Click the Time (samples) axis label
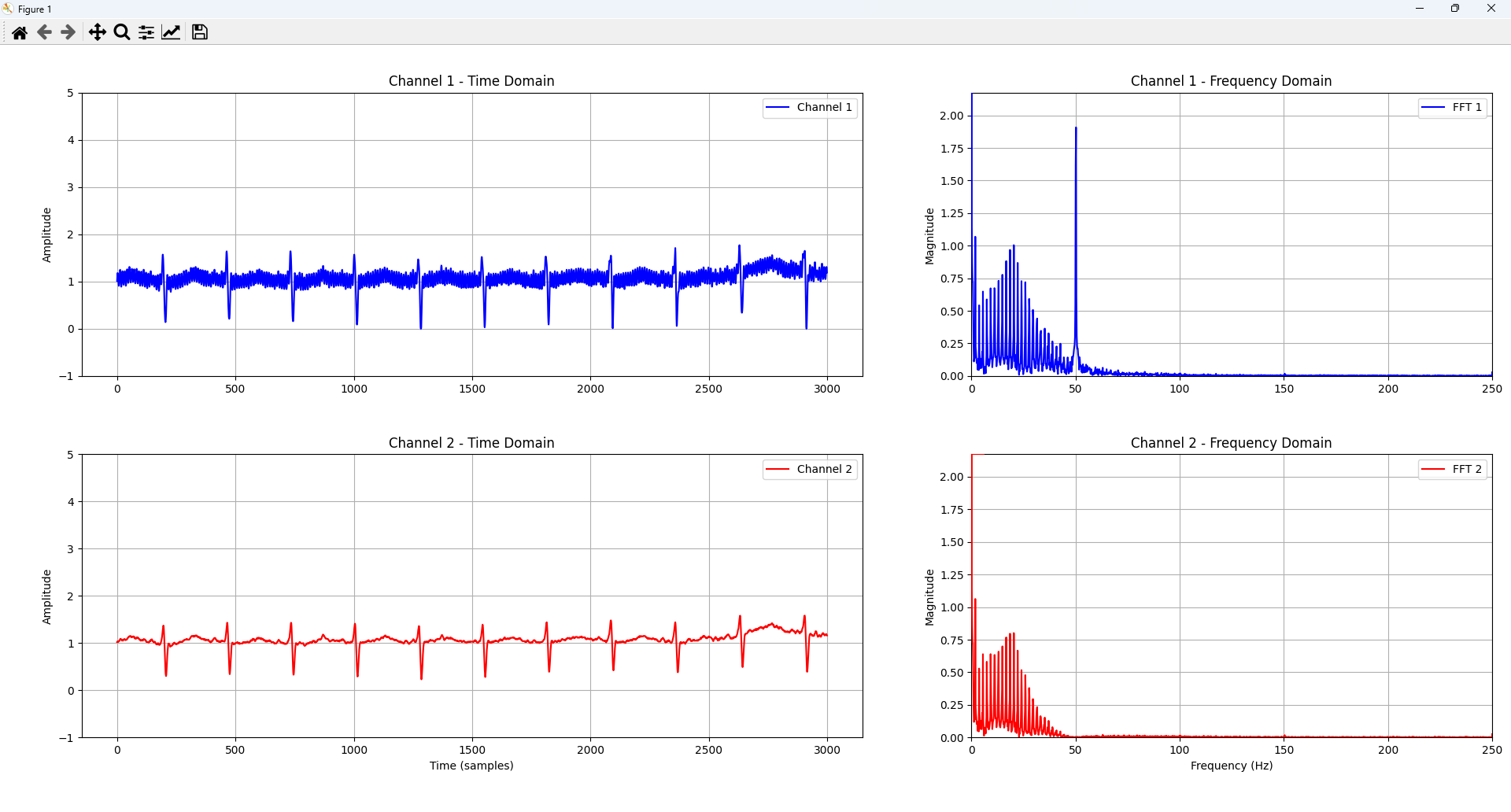 tap(471, 766)
